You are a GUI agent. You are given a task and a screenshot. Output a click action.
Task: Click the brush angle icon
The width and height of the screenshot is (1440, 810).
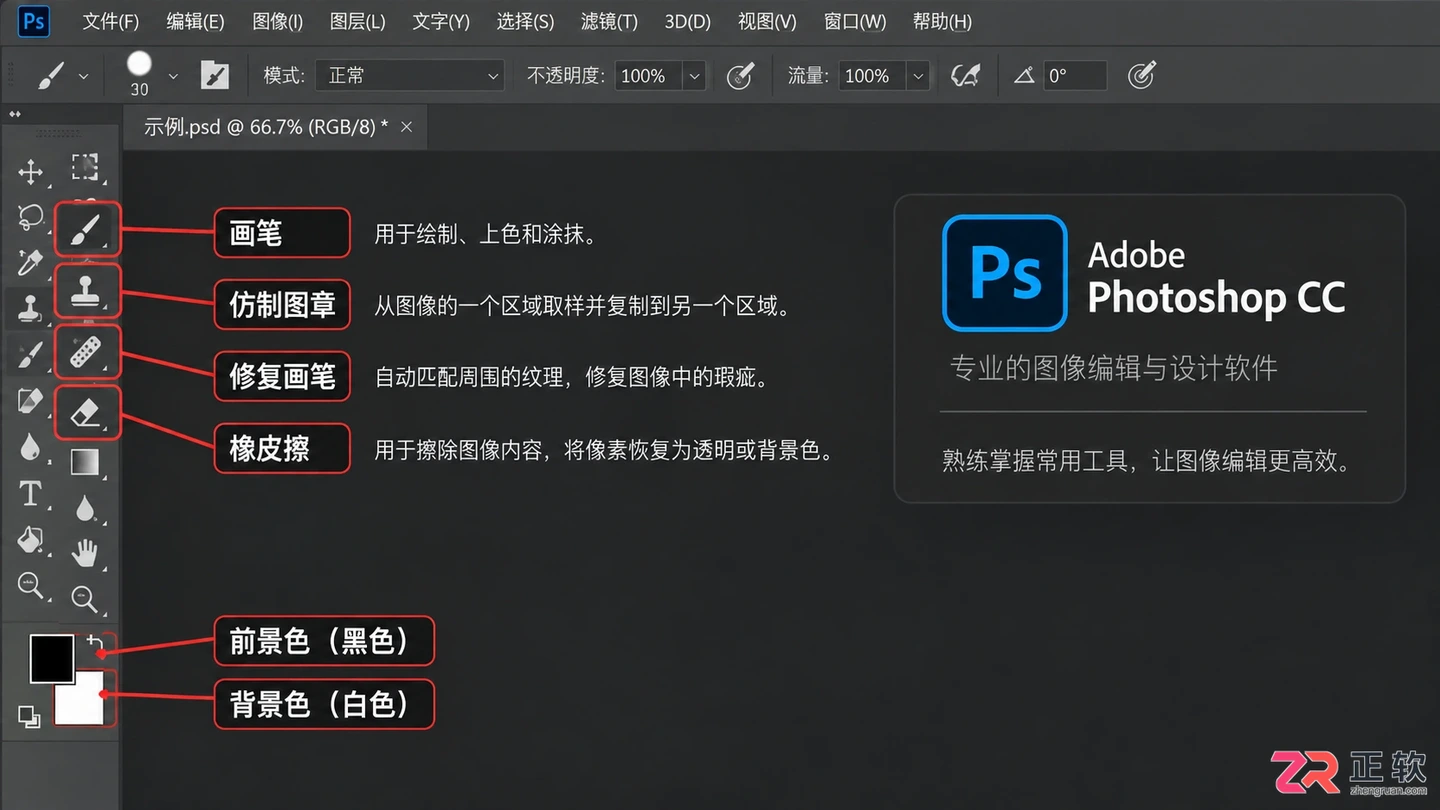coord(1024,75)
